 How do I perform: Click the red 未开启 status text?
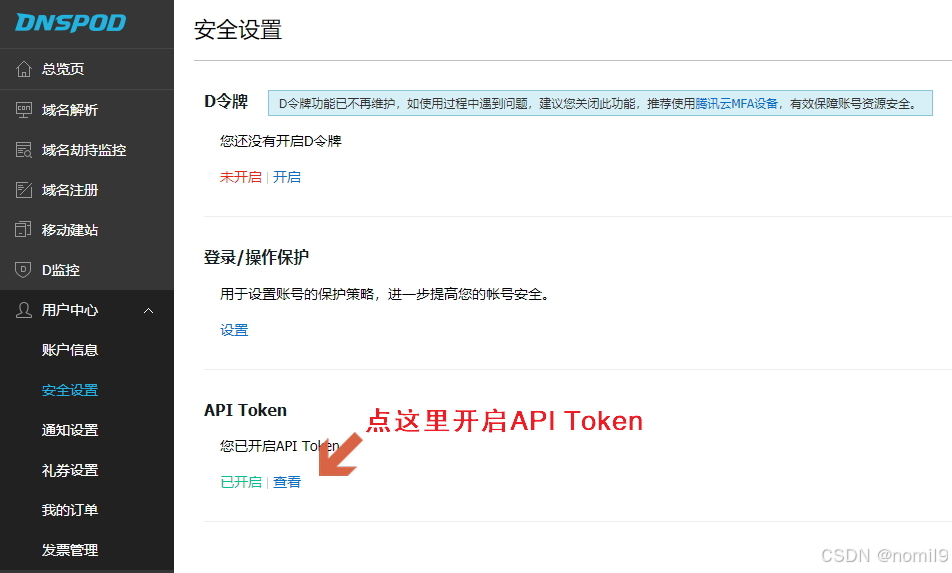coord(240,177)
